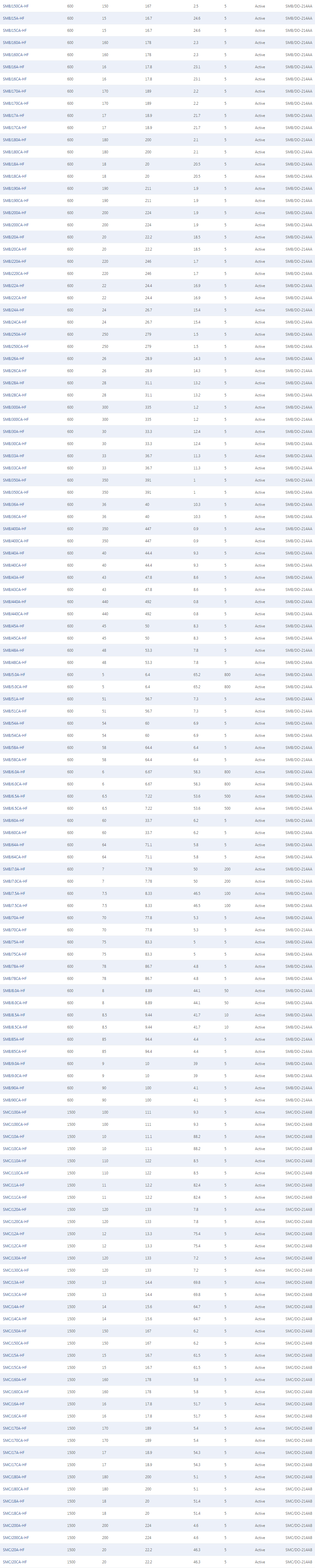Open the SMBJ350CA-HF part link

(16, 492)
